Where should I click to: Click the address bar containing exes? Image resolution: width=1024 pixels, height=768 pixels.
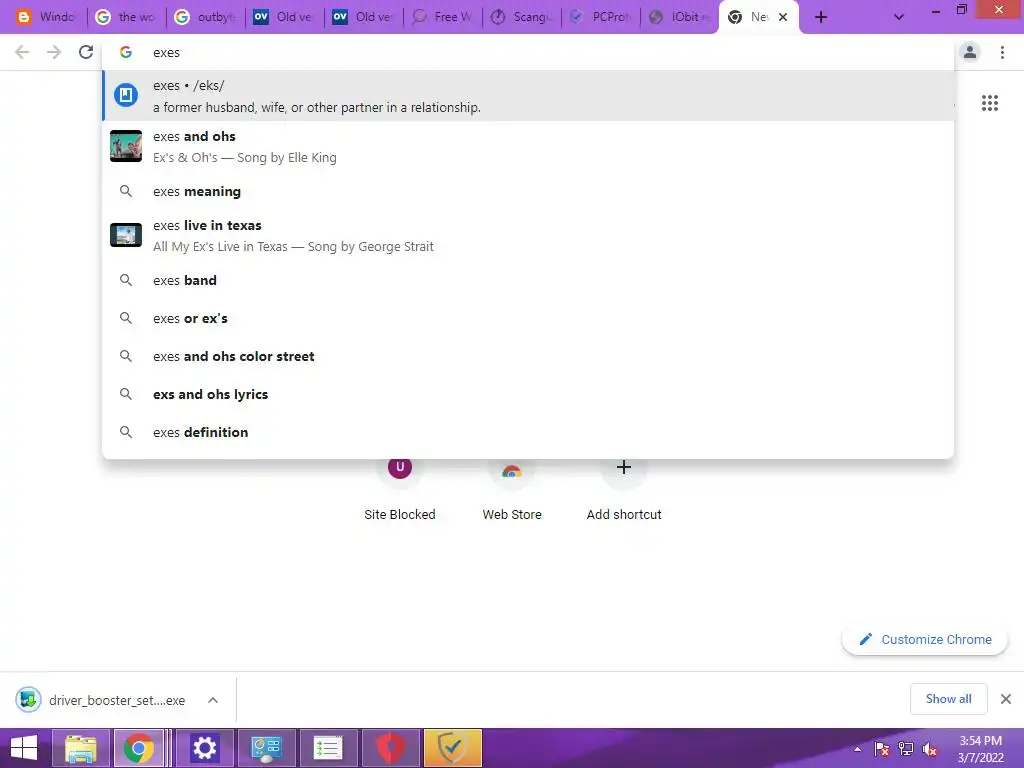click(528, 52)
